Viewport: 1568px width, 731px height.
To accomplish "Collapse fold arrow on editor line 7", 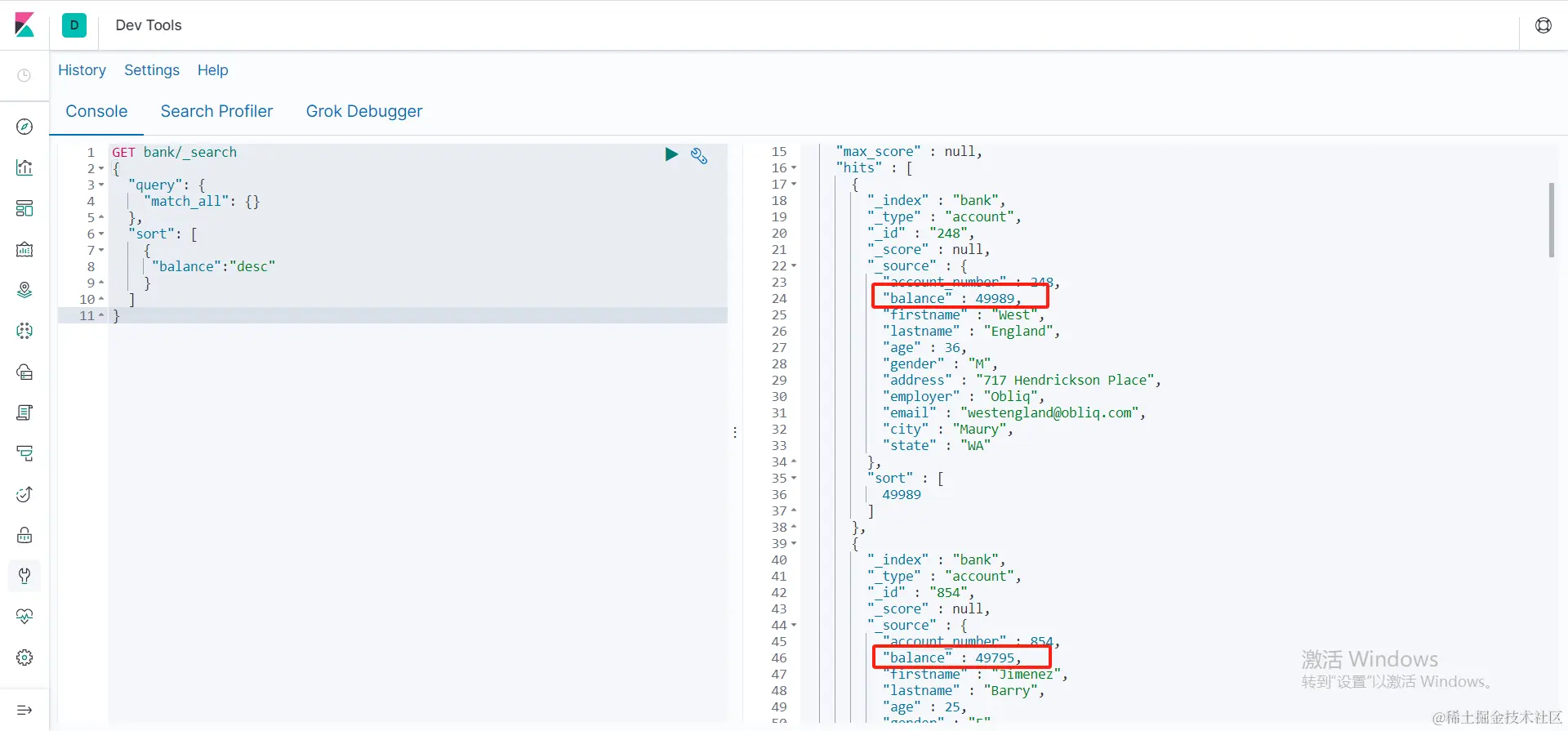I will [x=101, y=251].
